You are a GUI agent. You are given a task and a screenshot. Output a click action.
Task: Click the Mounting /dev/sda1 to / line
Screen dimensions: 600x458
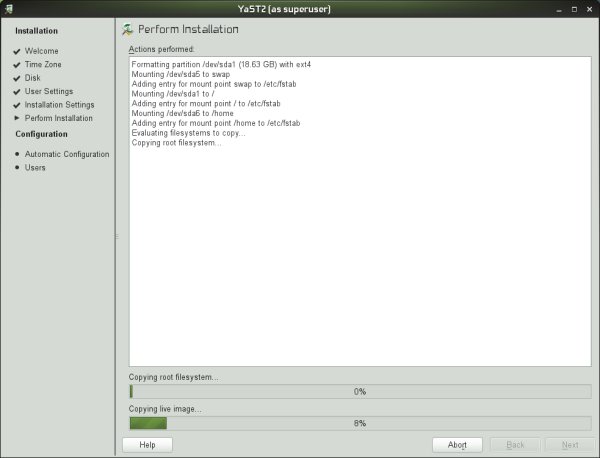[x=173, y=94]
